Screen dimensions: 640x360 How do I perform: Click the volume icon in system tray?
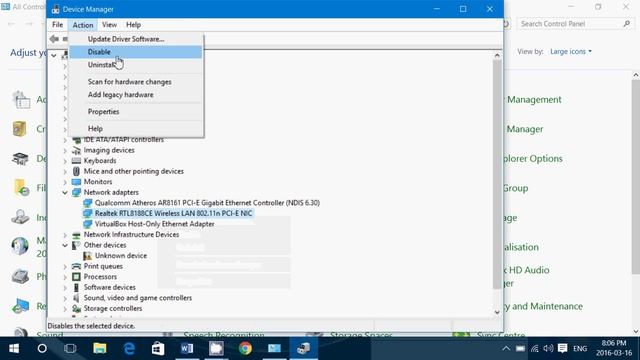548,349
